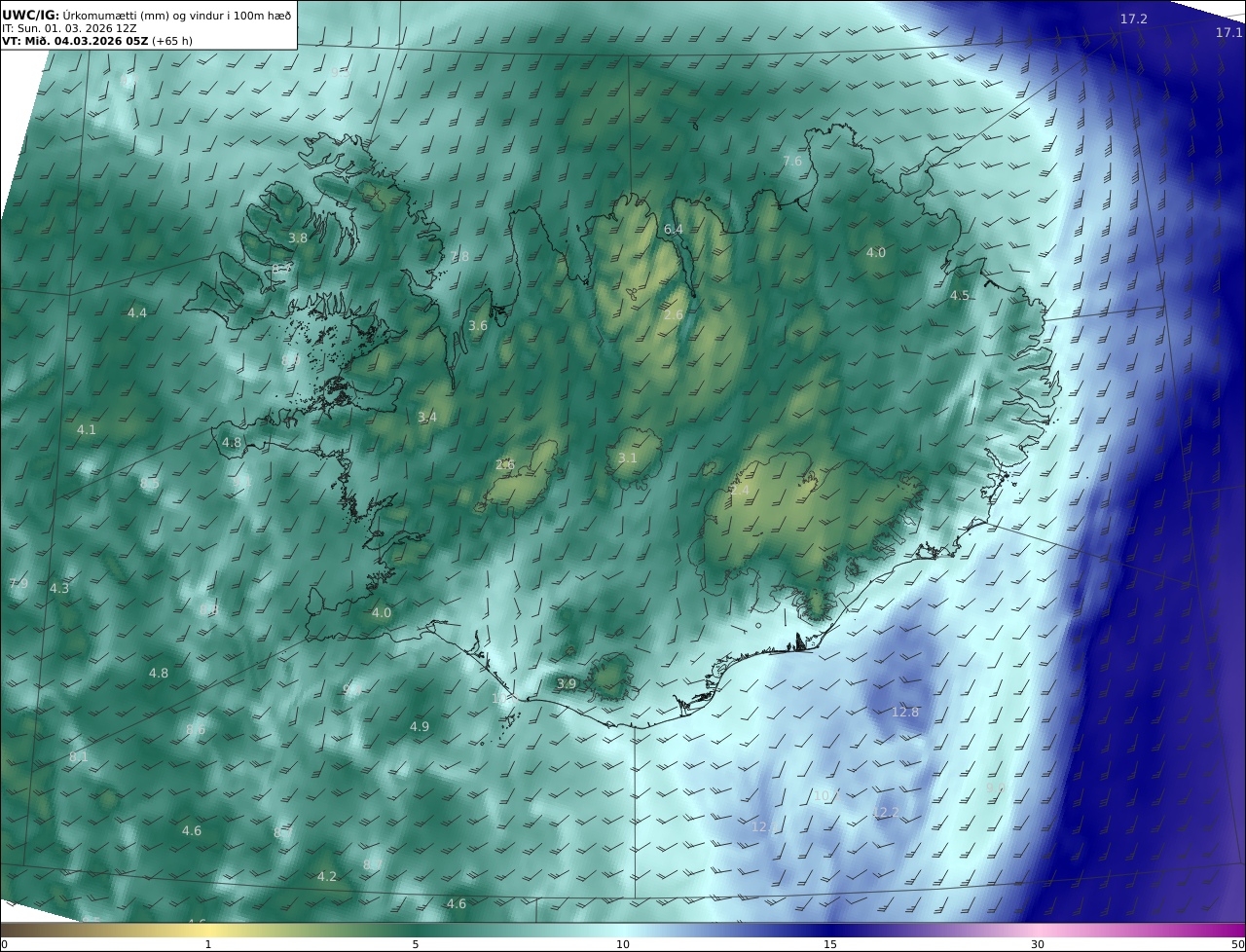1246x952 pixels.
Task: Select the 17.2 value on the map
Action: click(x=1133, y=19)
